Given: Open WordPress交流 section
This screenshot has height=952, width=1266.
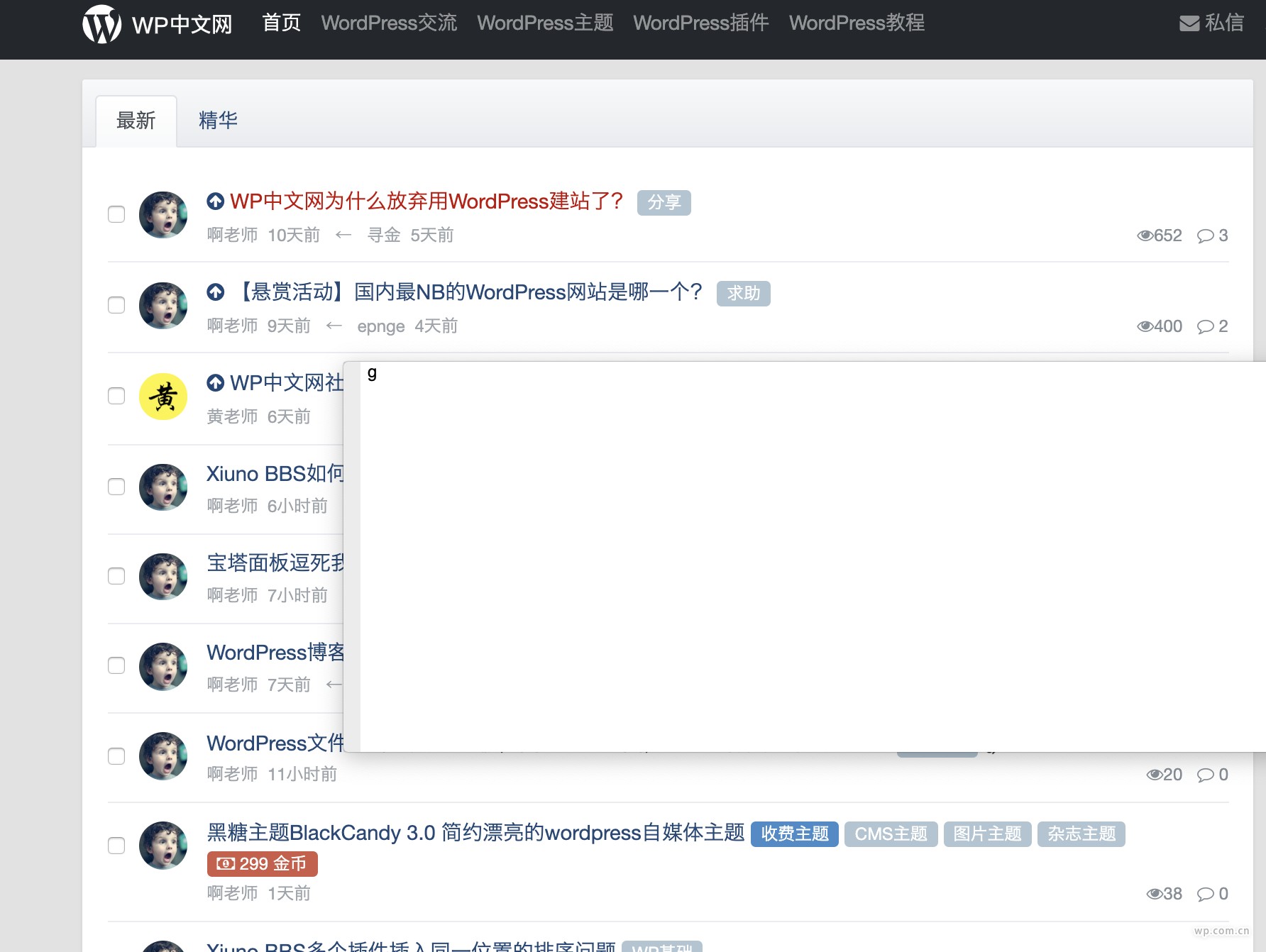Looking at the screenshot, I should [x=389, y=23].
